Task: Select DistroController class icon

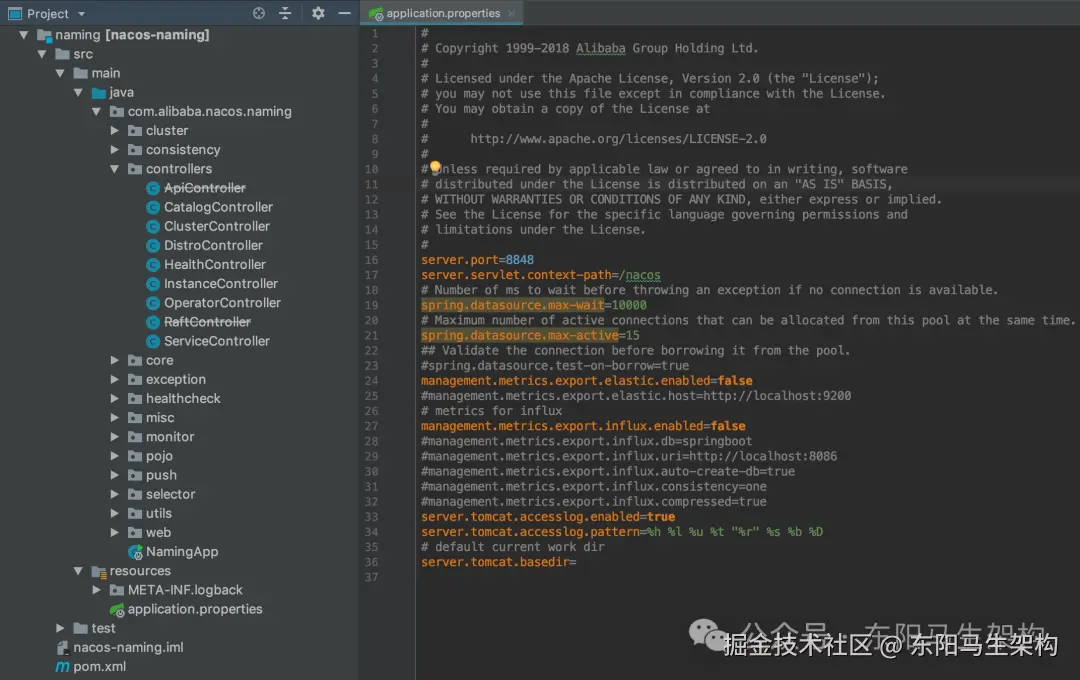Action: (x=153, y=245)
